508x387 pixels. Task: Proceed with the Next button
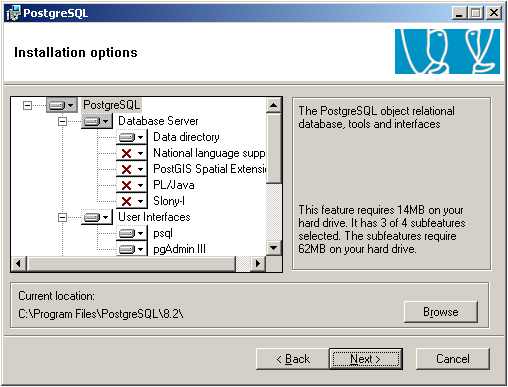366,359
